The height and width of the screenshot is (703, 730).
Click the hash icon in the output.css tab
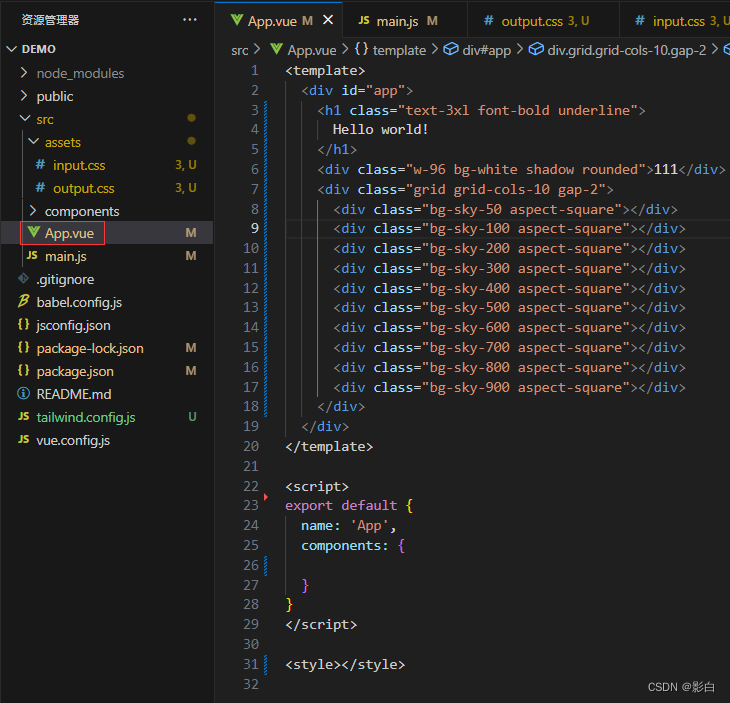point(488,20)
